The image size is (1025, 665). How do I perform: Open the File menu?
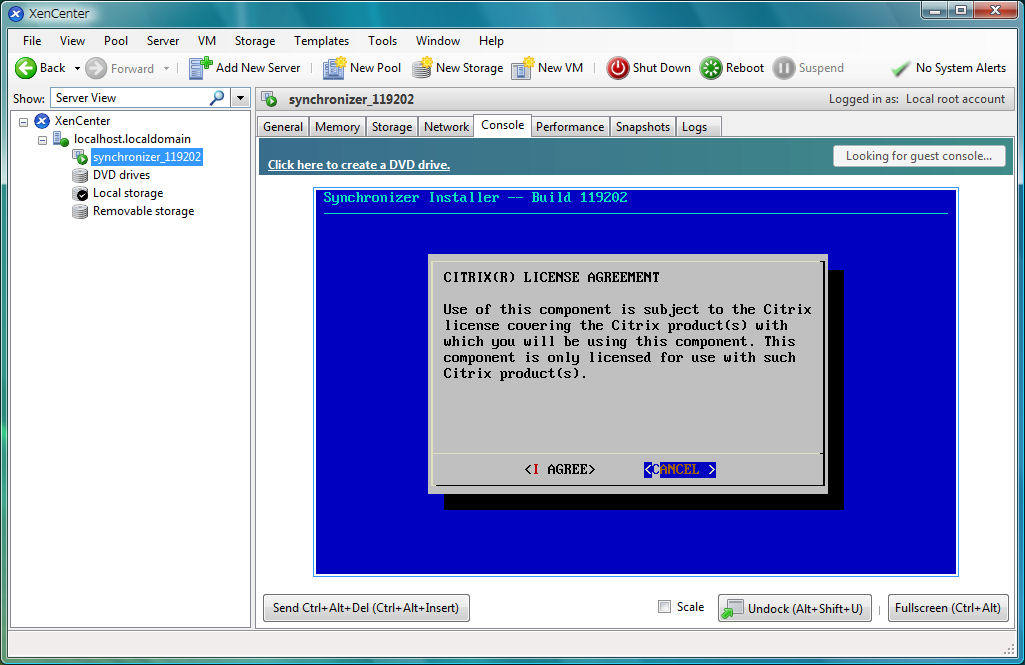tap(31, 41)
